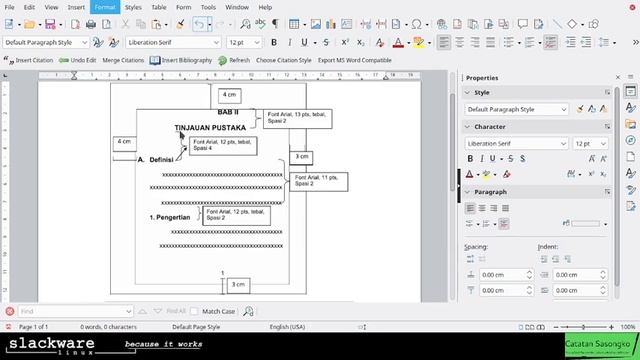
Task: Click the Merge Citations button
Action: [x=123, y=60]
